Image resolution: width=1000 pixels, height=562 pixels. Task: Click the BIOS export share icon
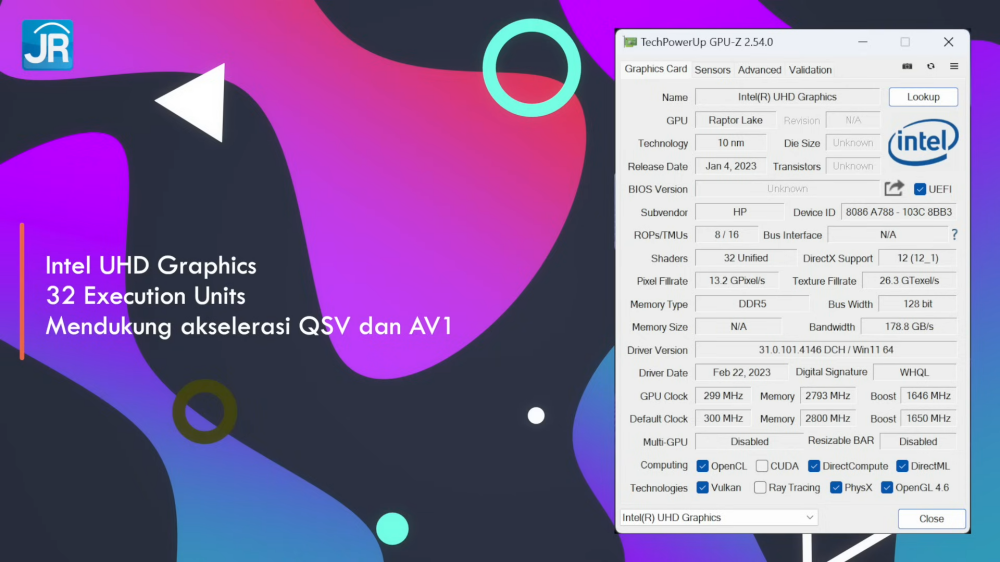[894, 188]
